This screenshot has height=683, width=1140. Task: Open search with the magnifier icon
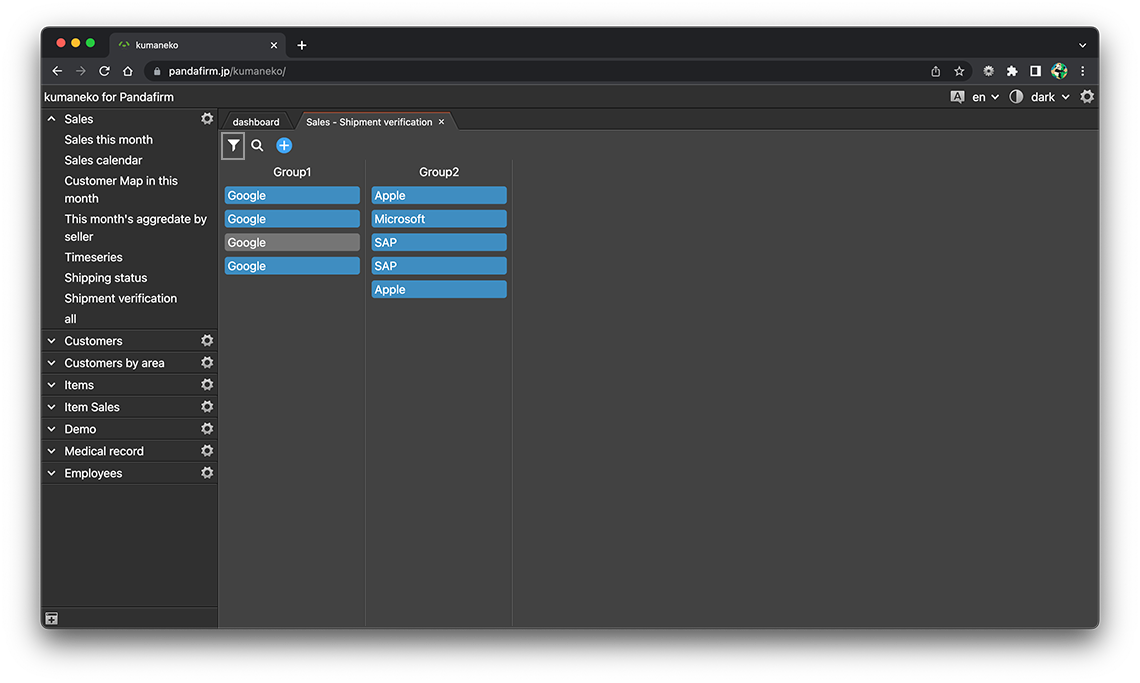tap(257, 146)
